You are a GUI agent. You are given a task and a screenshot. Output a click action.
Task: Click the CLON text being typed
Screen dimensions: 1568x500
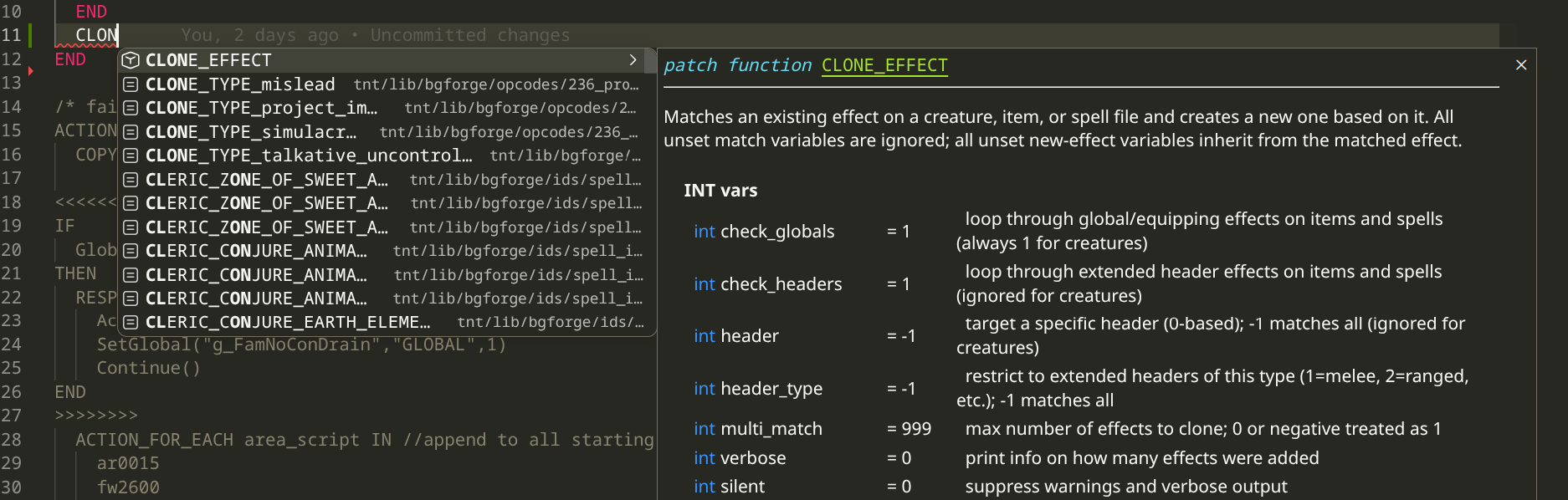(96, 35)
